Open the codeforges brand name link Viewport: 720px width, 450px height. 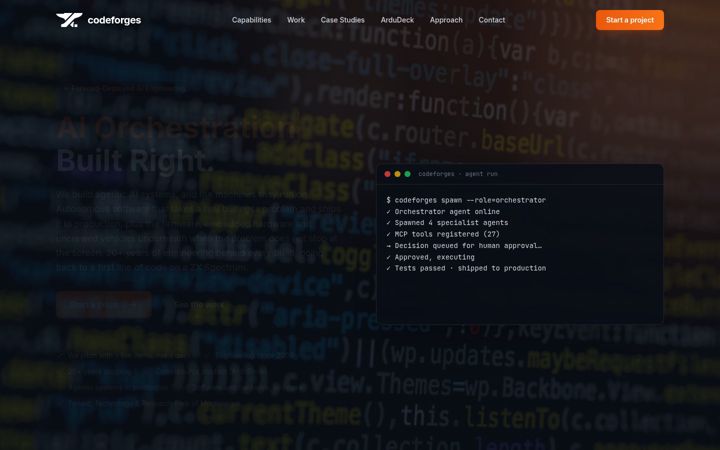114,20
